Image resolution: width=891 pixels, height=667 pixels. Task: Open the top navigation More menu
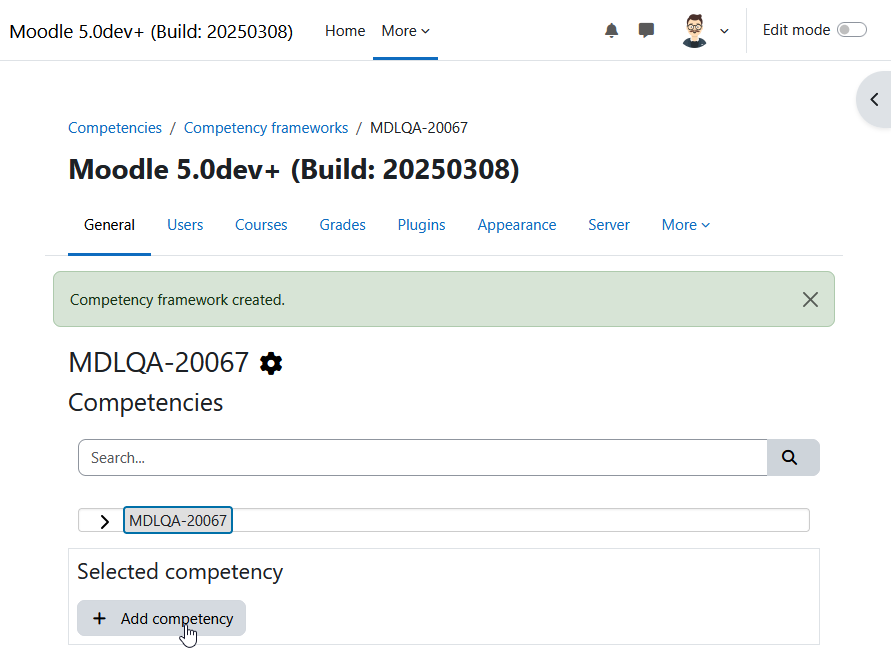[x=405, y=31]
